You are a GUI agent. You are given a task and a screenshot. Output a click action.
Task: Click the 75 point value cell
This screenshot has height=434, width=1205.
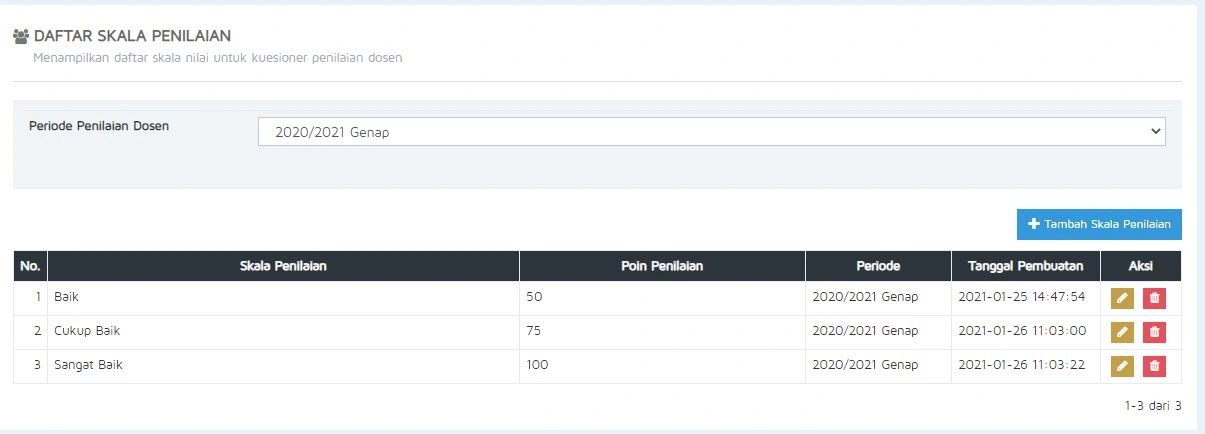(x=662, y=332)
